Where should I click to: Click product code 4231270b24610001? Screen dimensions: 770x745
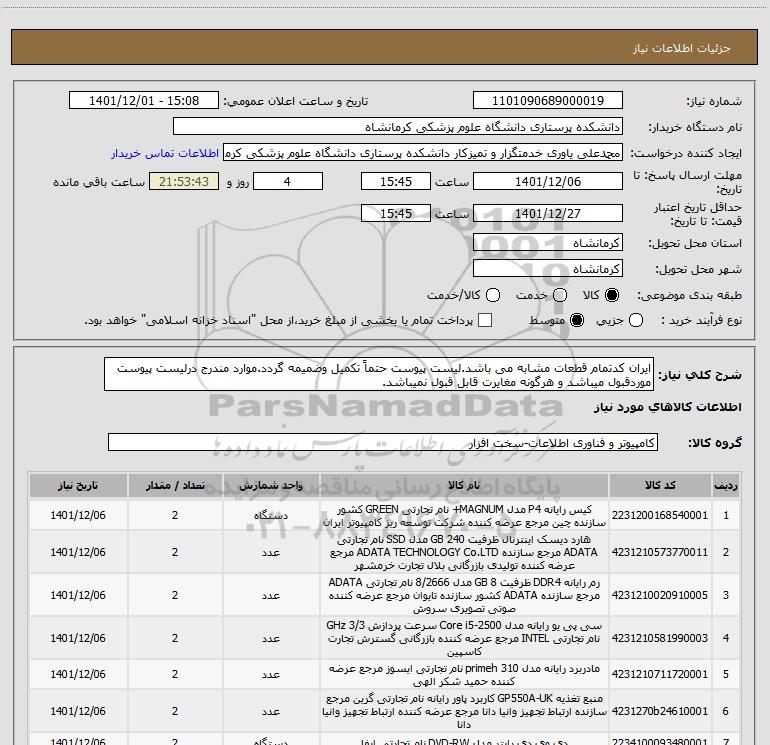point(660,711)
